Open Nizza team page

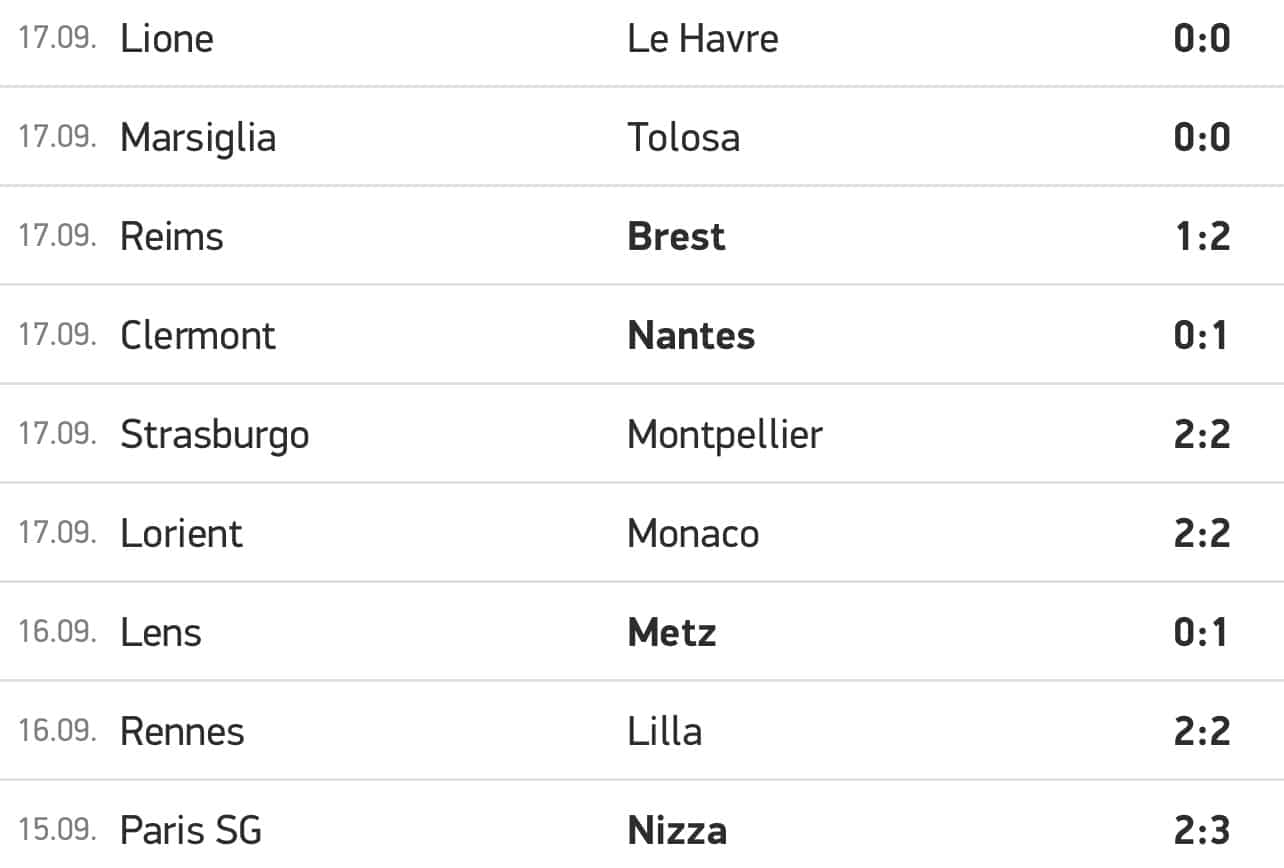coord(678,830)
